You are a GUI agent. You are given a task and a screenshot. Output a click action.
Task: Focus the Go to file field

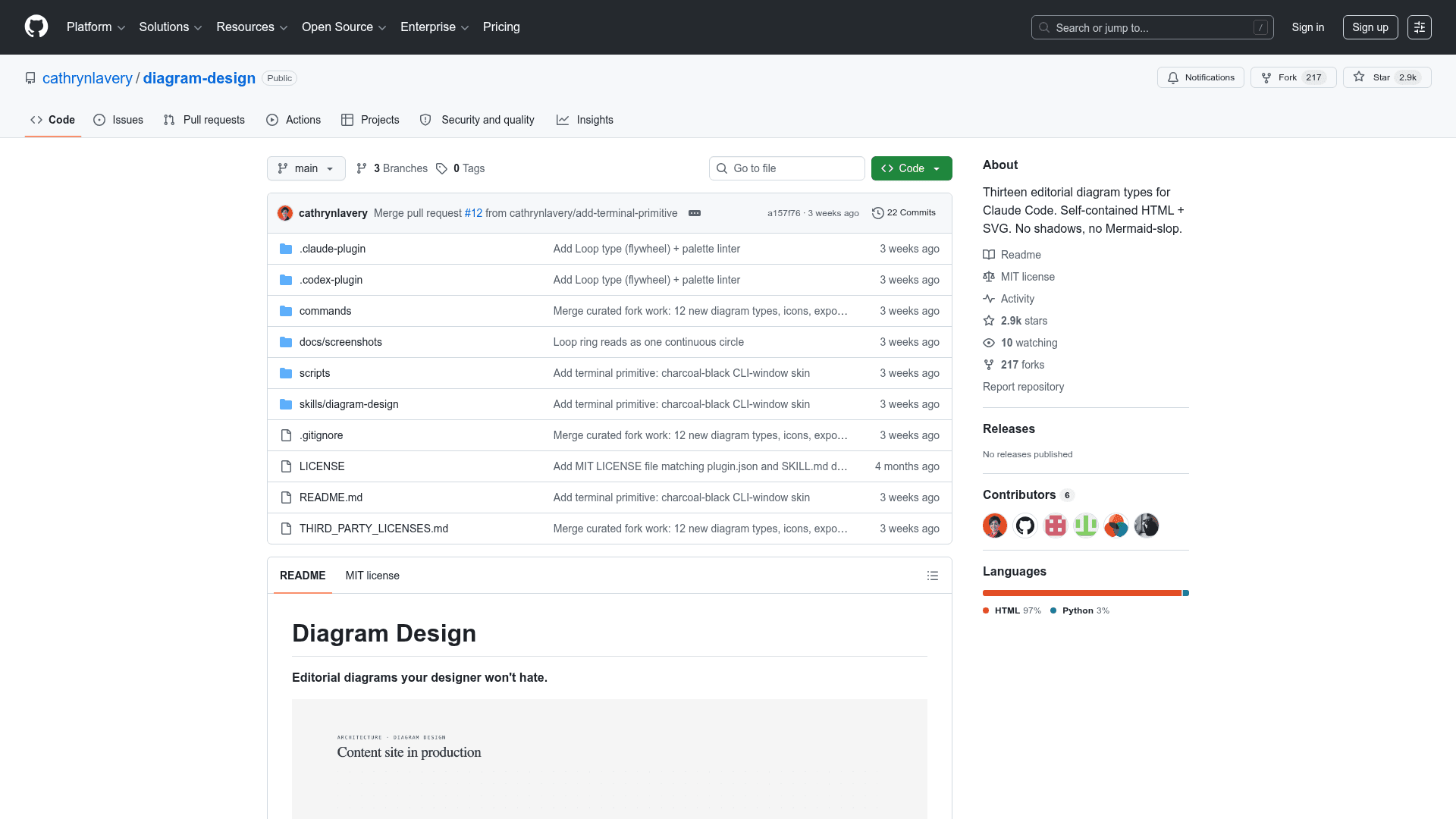(x=787, y=168)
